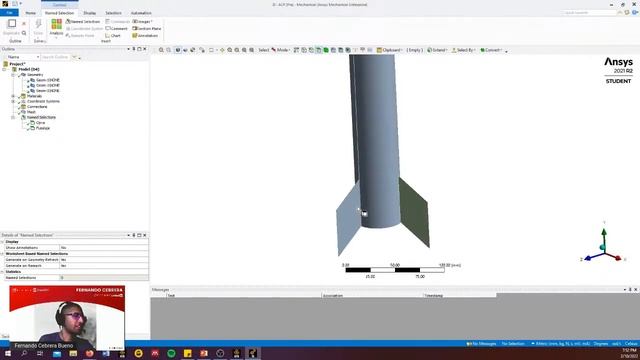Enable the face selection filter icon
Screen dimensions: 640x360
[319, 50]
